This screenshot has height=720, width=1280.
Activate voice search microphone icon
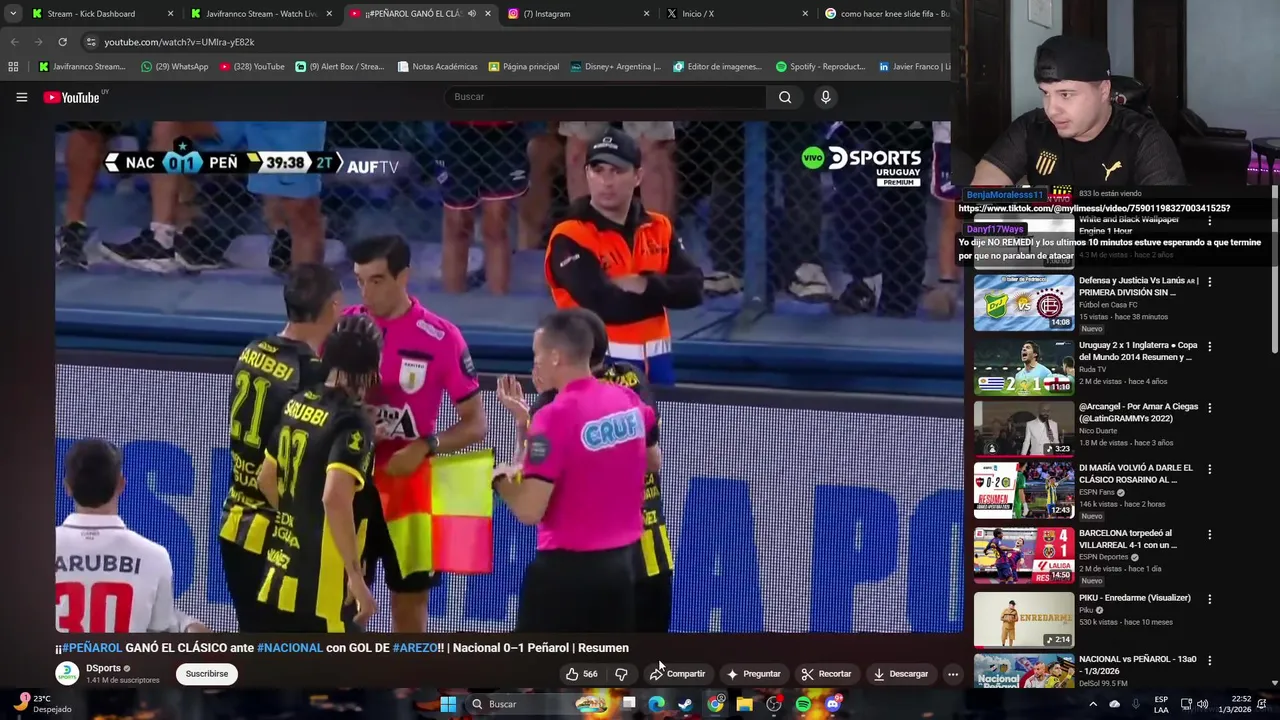(x=825, y=97)
